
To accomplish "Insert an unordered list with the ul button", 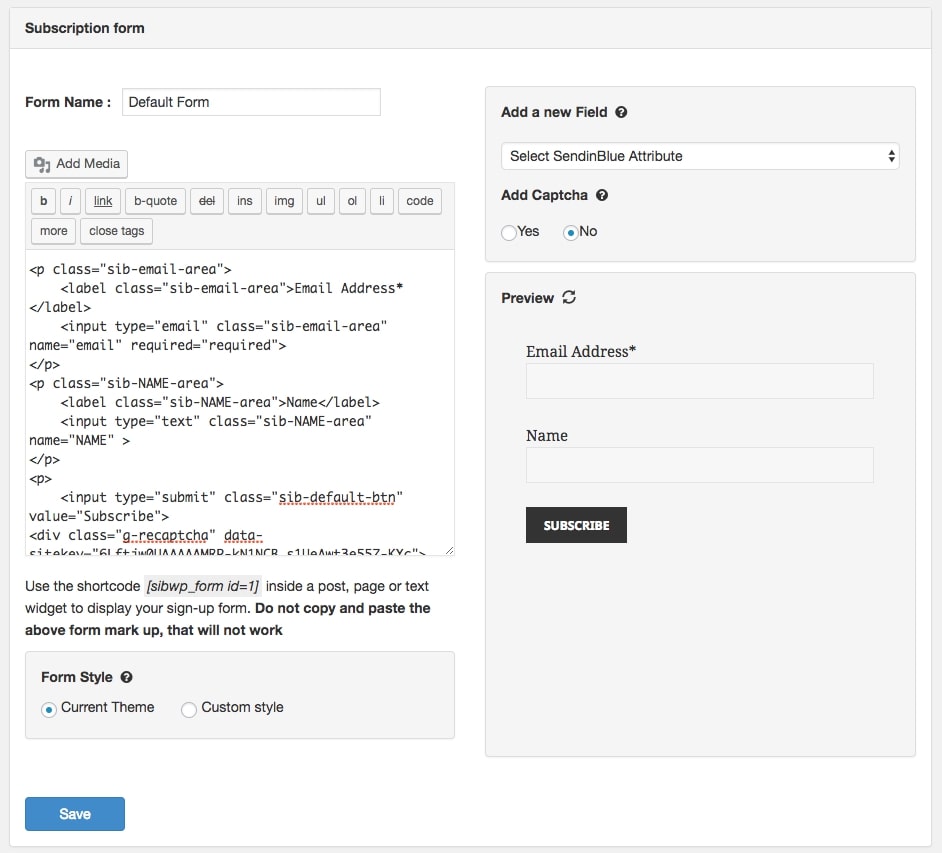I will click(x=320, y=201).
